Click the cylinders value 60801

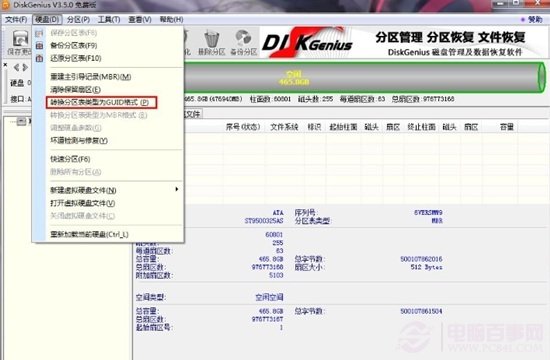[x=274, y=234]
